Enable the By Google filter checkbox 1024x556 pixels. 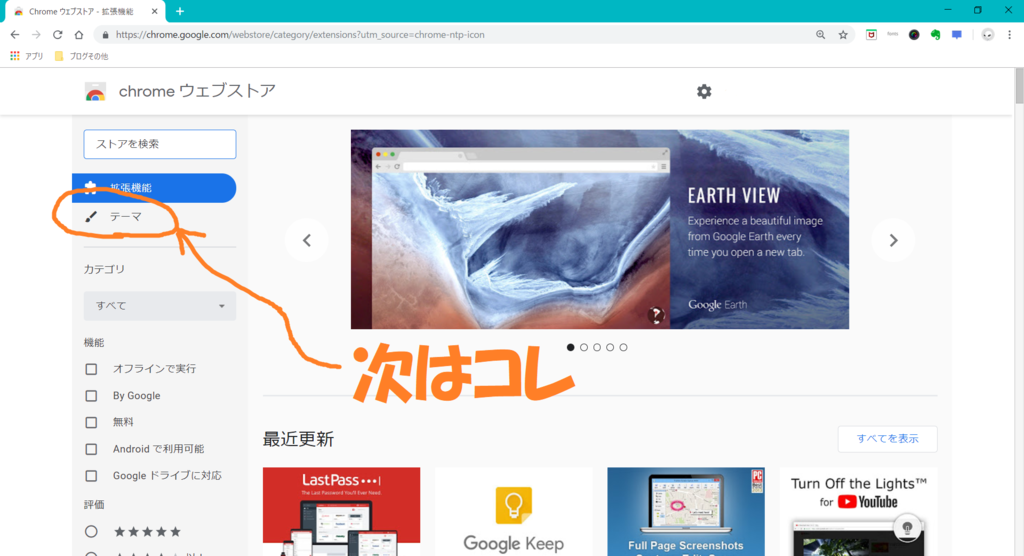pyautogui.click(x=91, y=396)
